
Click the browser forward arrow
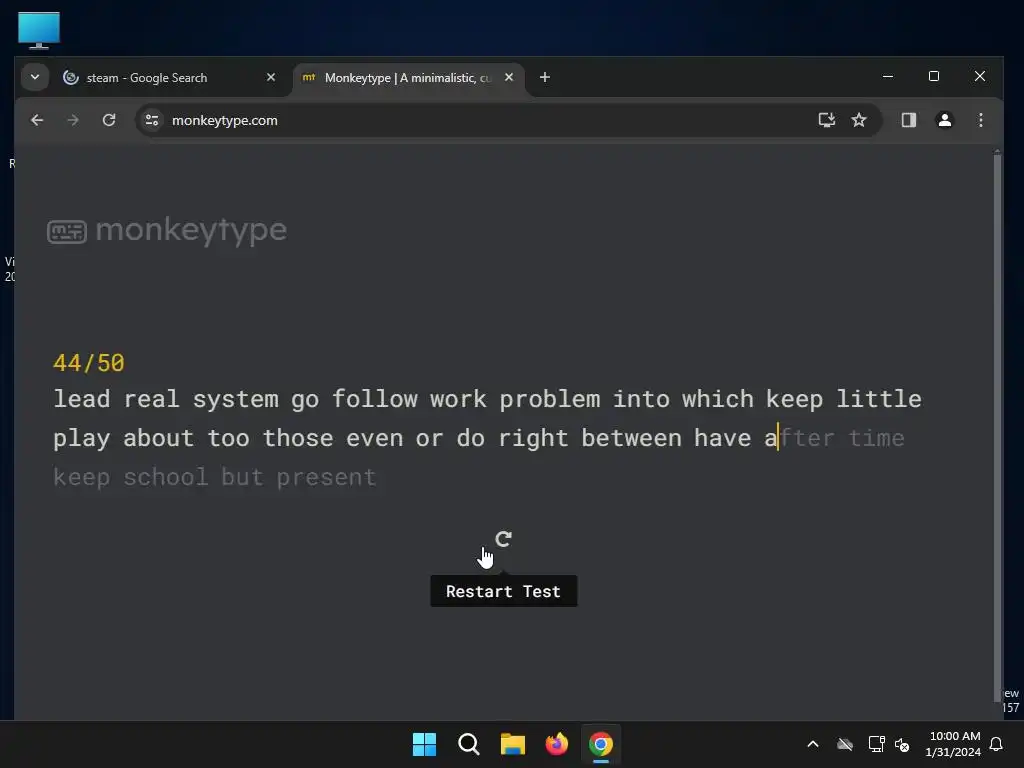pos(73,120)
